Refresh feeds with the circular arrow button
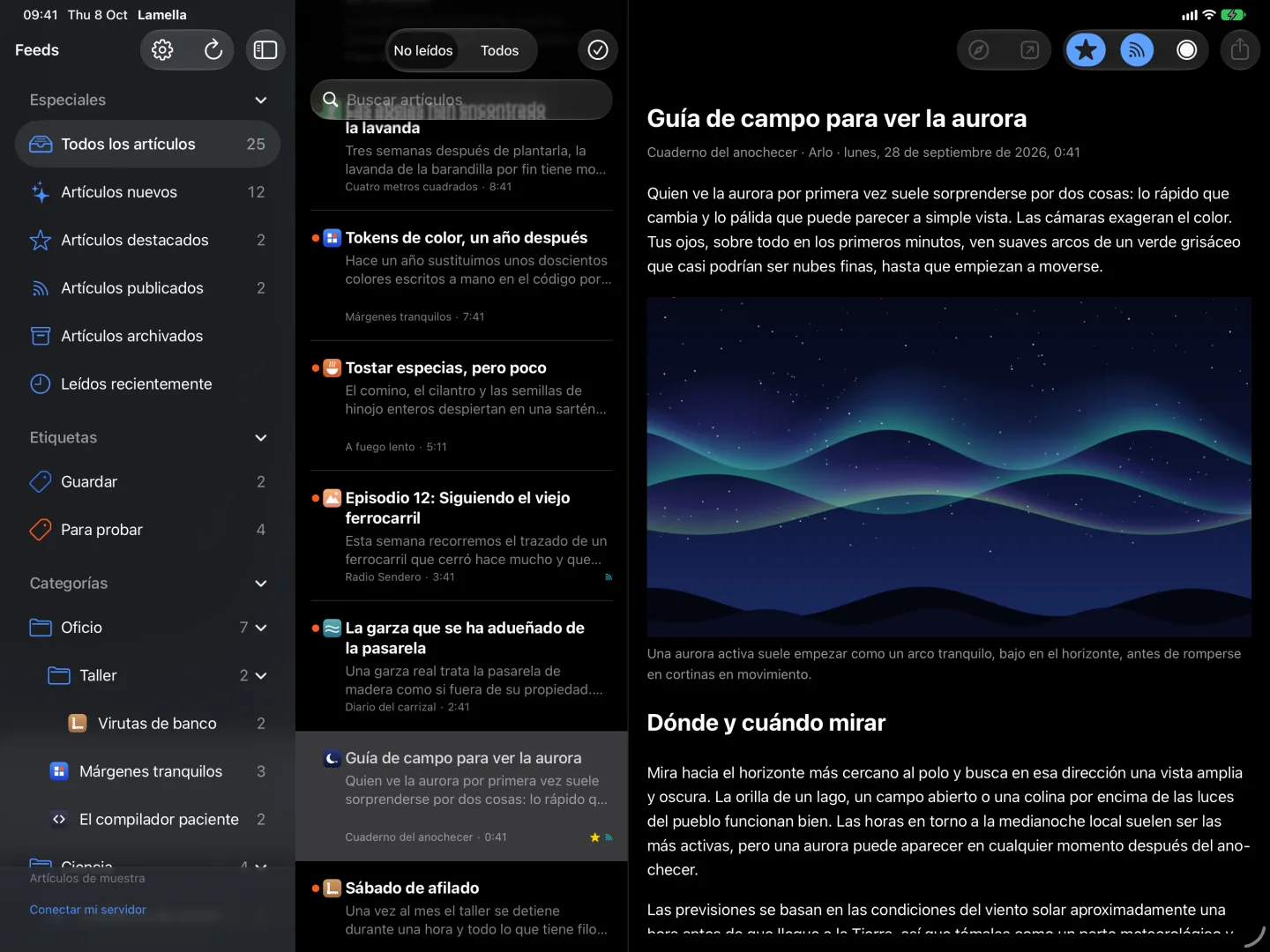This screenshot has width=1270, height=952. pyautogui.click(x=213, y=50)
